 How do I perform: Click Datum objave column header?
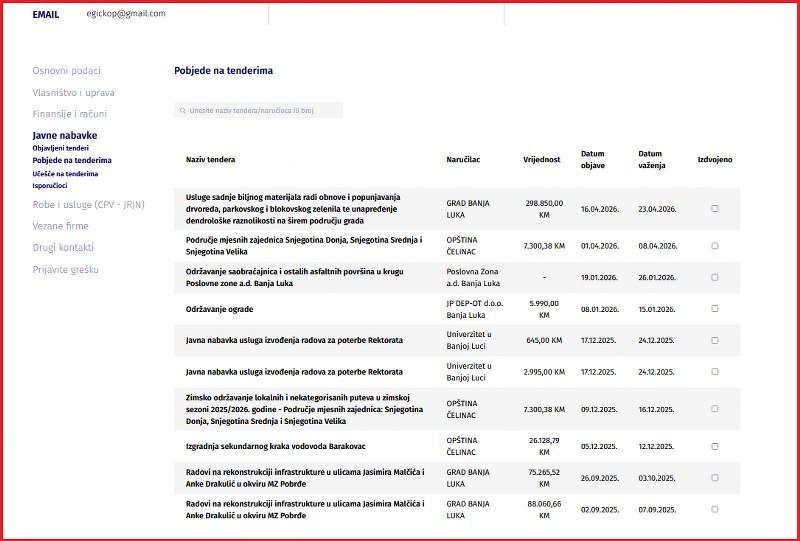point(593,159)
